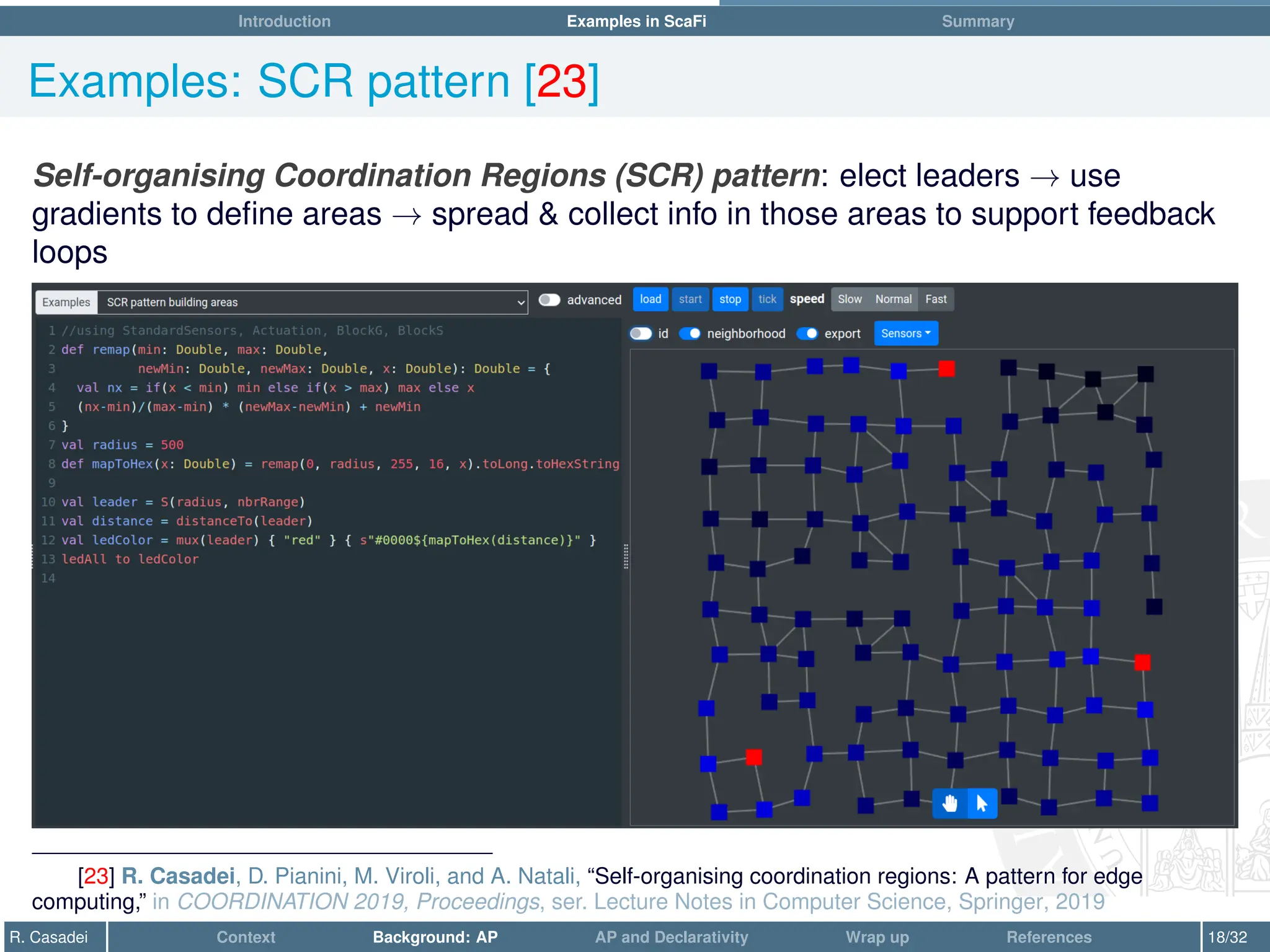This screenshot has width=1270, height=952.
Task: Click the R. Casadei author name in footer
Action: pyautogui.click(x=49, y=937)
